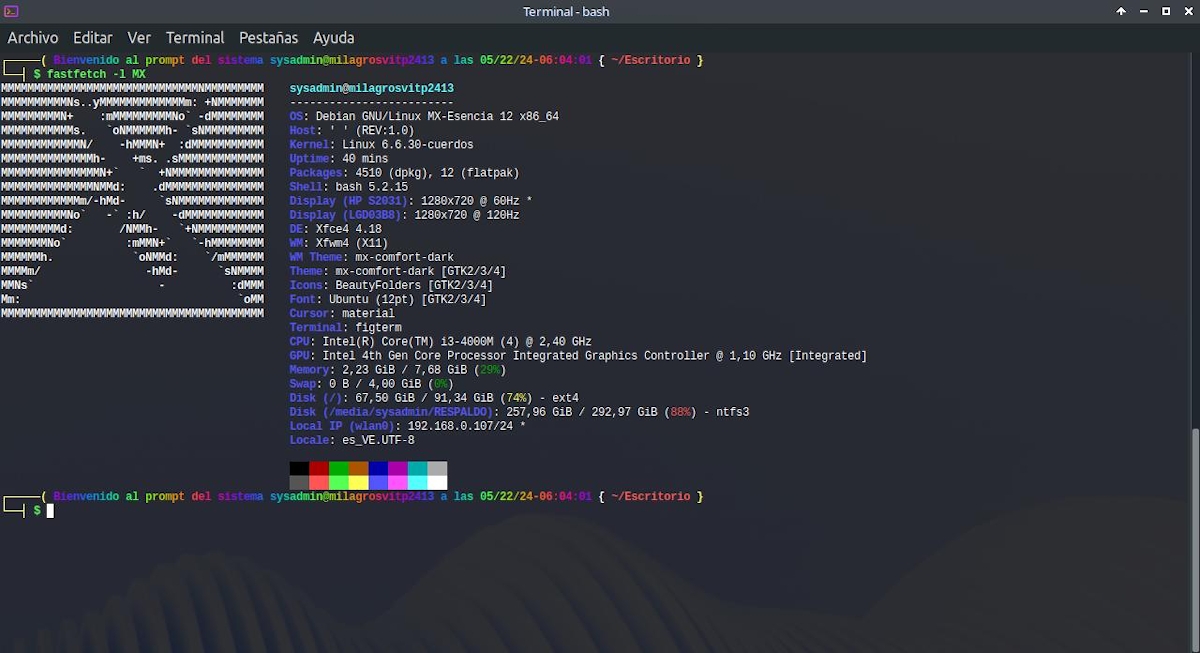The width and height of the screenshot is (1200, 653).
Task: Open the Editar menu
Action: click(92, 37)
